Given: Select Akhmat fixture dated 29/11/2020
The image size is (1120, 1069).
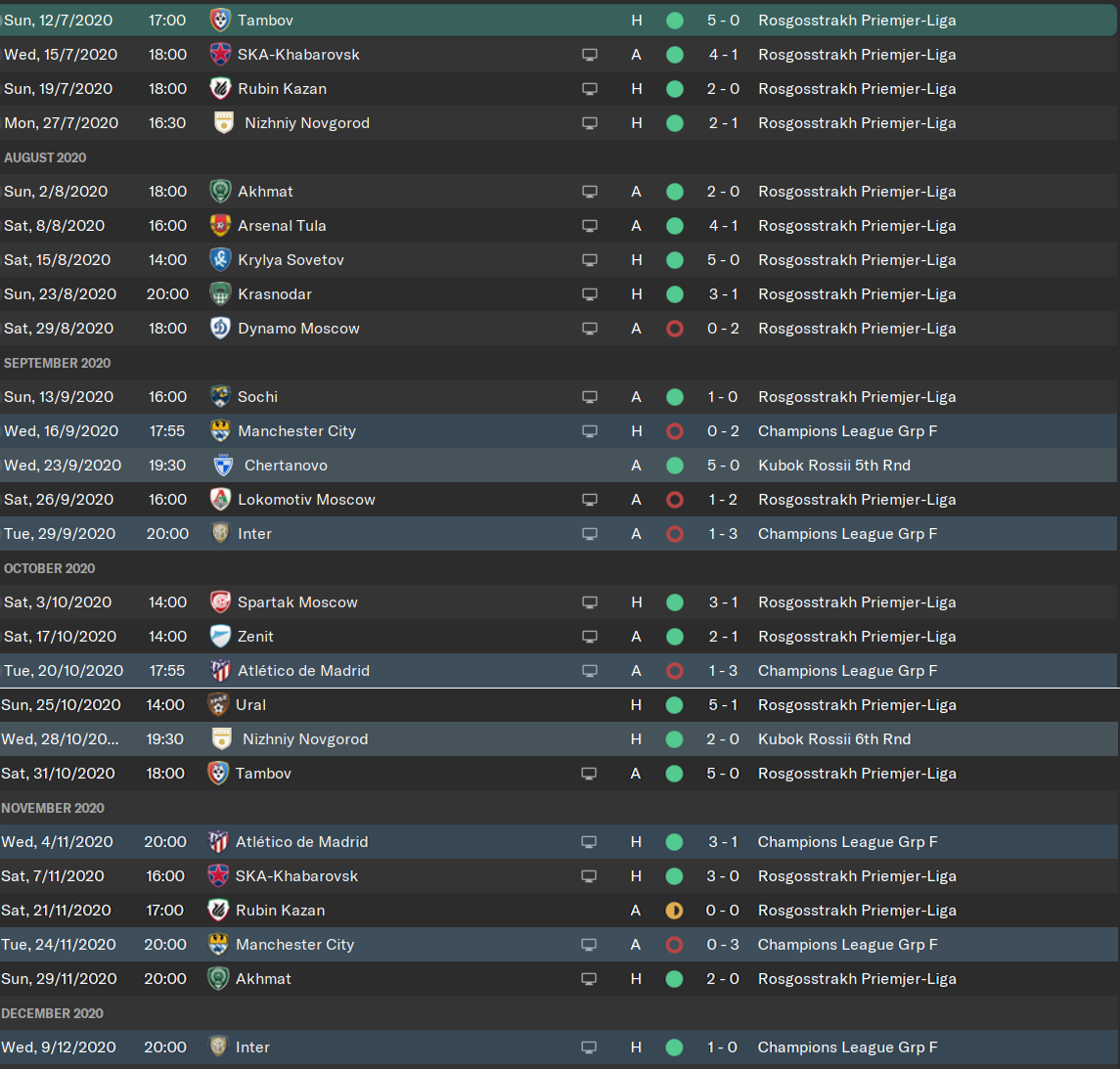Looking at the screenshot, I should (559, 978).
